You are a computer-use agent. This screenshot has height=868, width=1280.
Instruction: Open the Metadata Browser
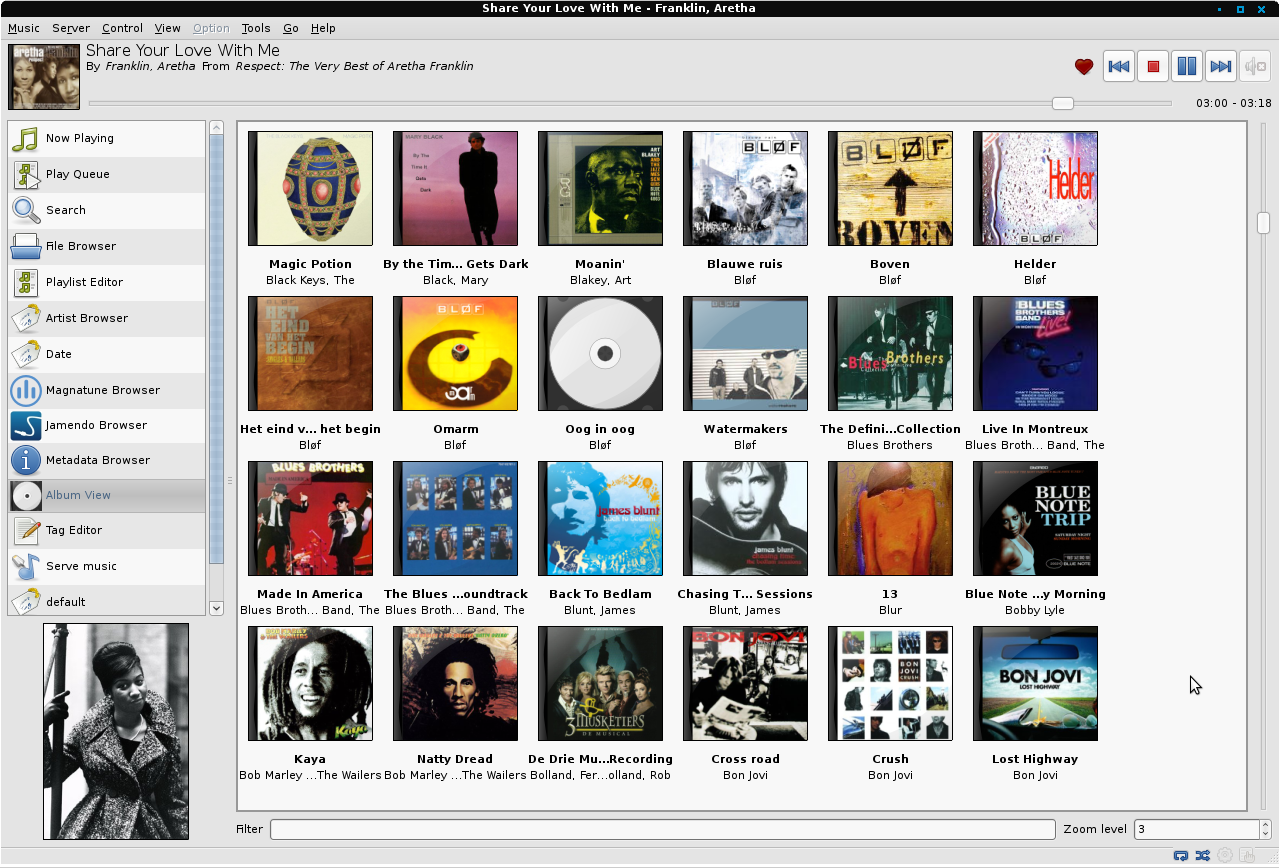[x=106, y=460]
